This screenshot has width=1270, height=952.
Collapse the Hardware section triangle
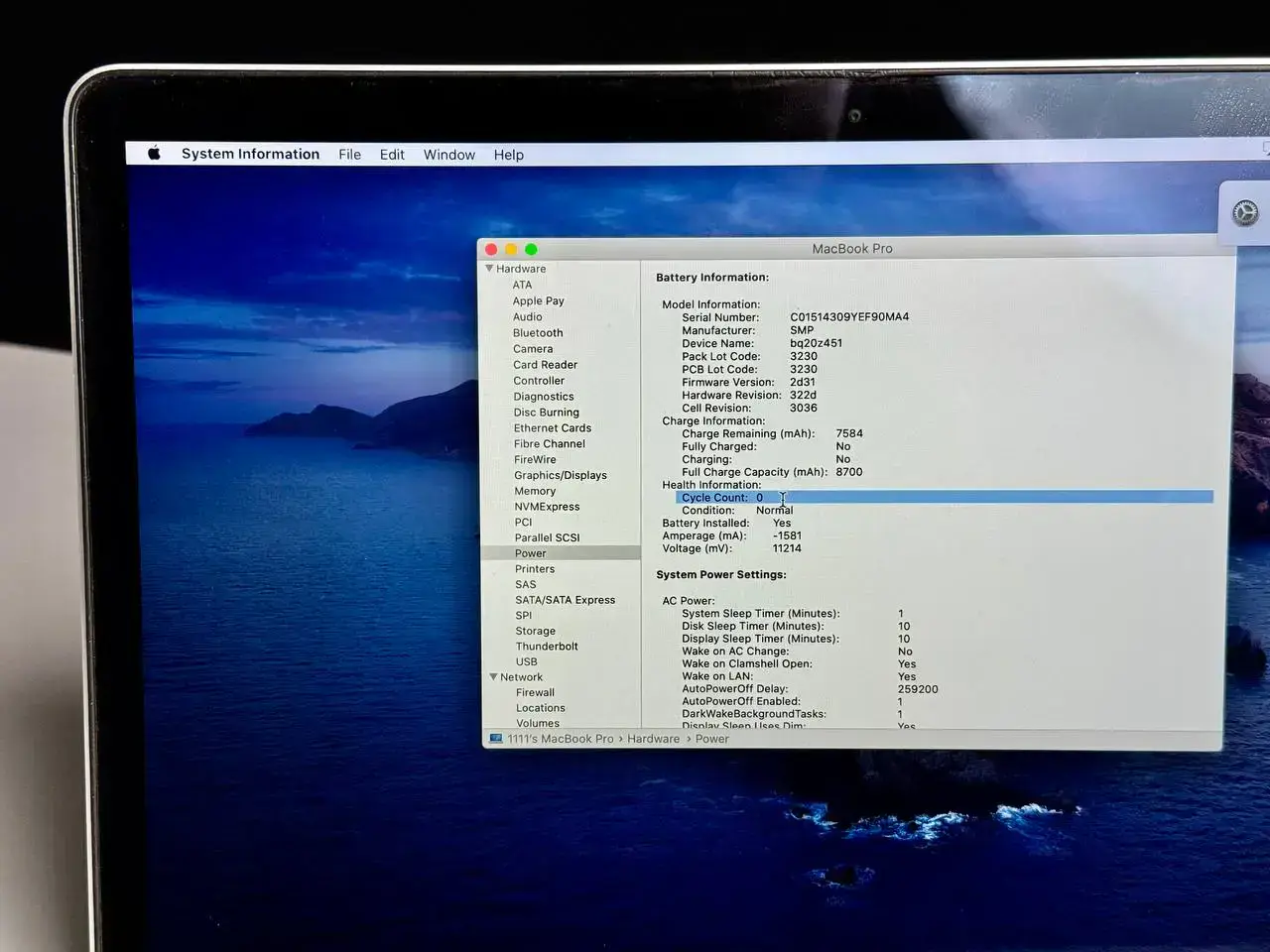[x=489, y=269]
